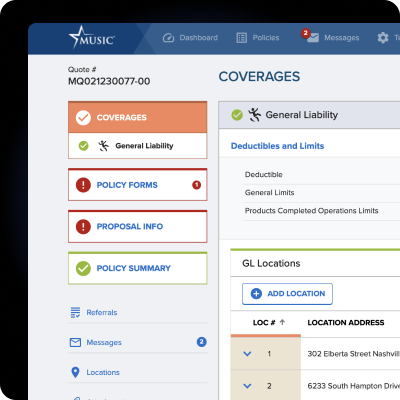Expand location row 1 chevron
Image resolution: width=400 pixels, height=400 pixels.
click(x=247, y=354)
